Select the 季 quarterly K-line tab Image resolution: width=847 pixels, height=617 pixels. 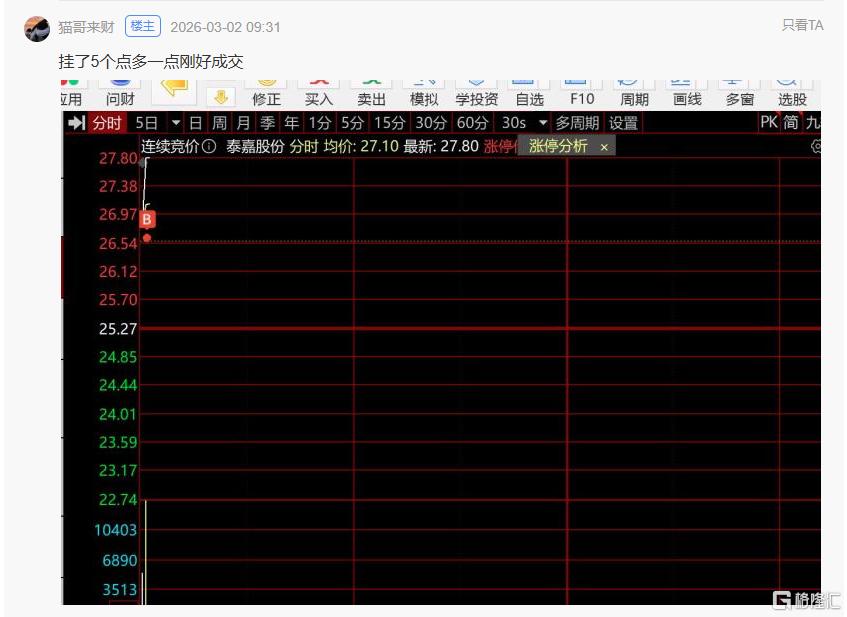267,123
